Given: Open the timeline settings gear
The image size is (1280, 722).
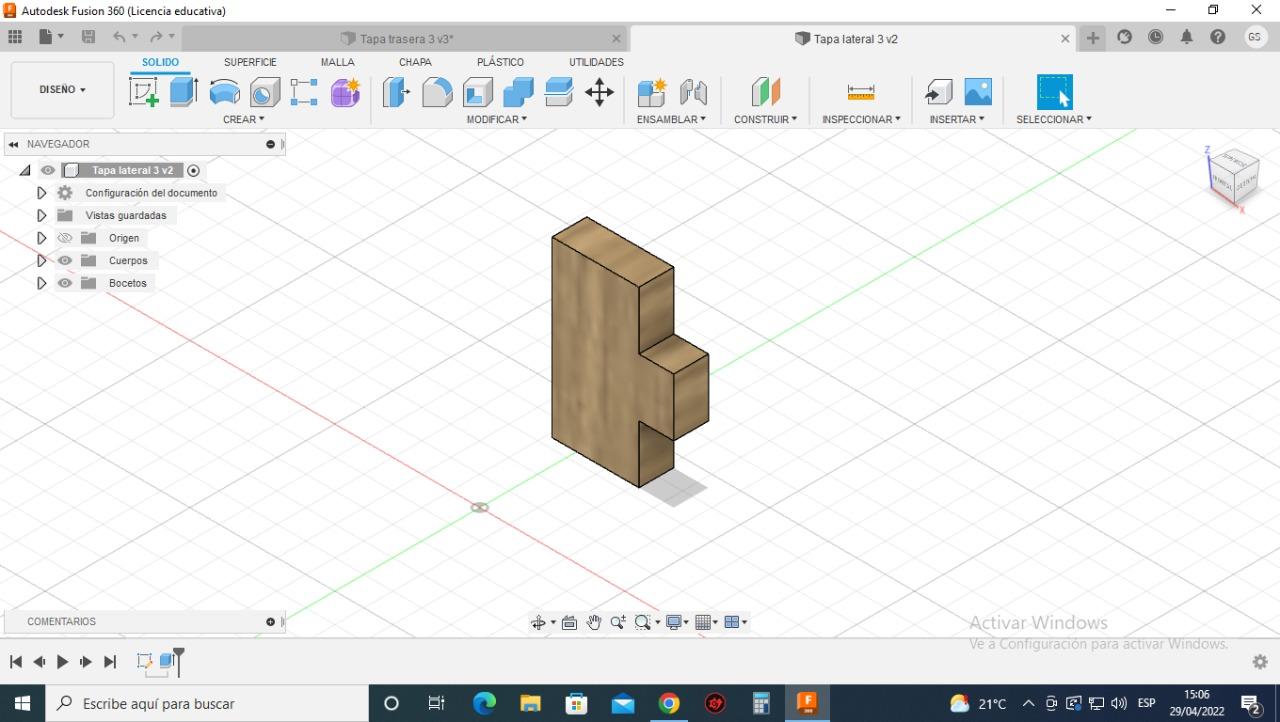Looking at the screenshot, I should 1260,662.
